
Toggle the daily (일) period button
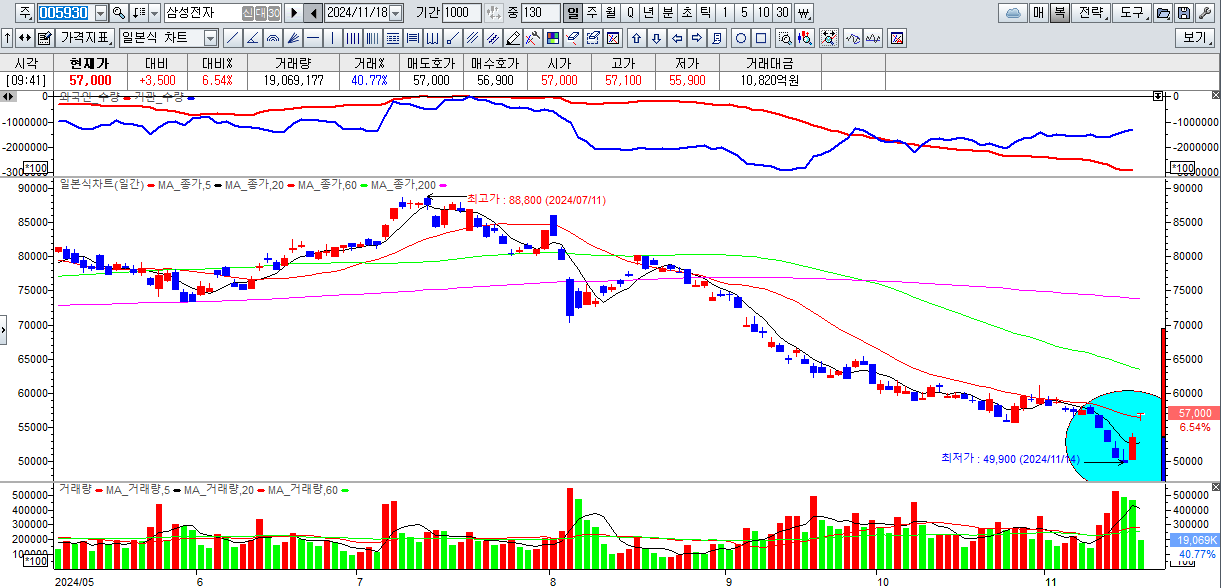(x=573, y=13)
